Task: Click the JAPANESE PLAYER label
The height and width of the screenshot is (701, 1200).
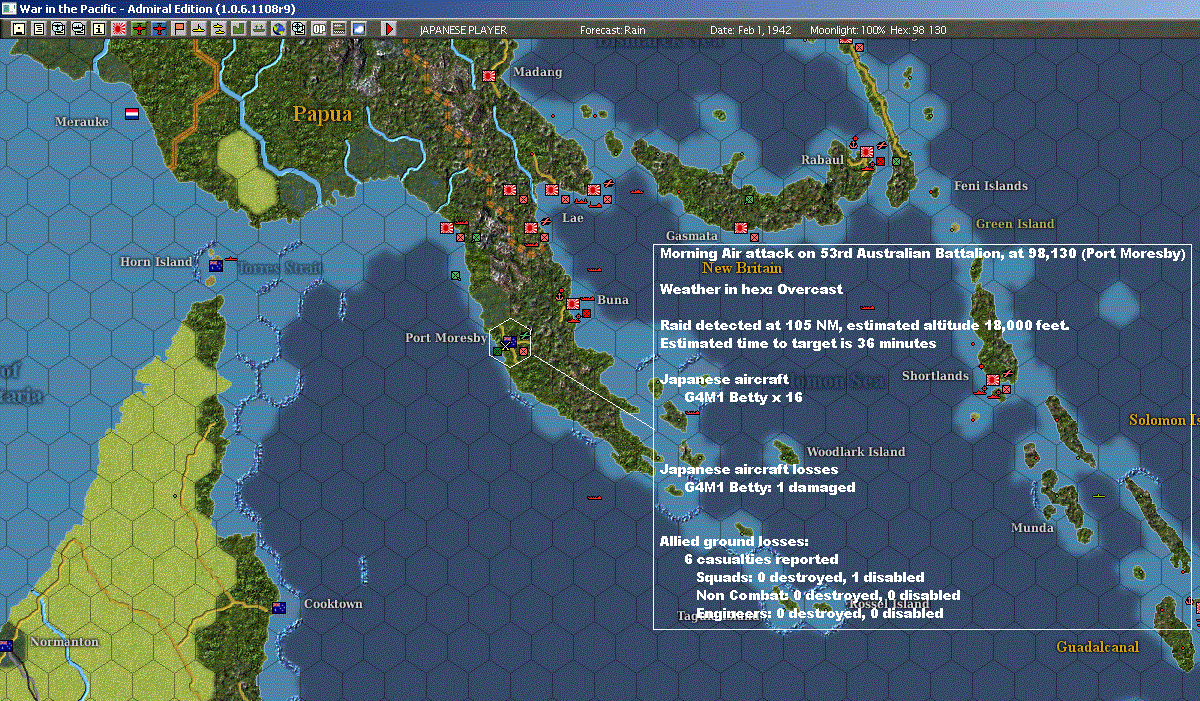Action: (462, 30)
